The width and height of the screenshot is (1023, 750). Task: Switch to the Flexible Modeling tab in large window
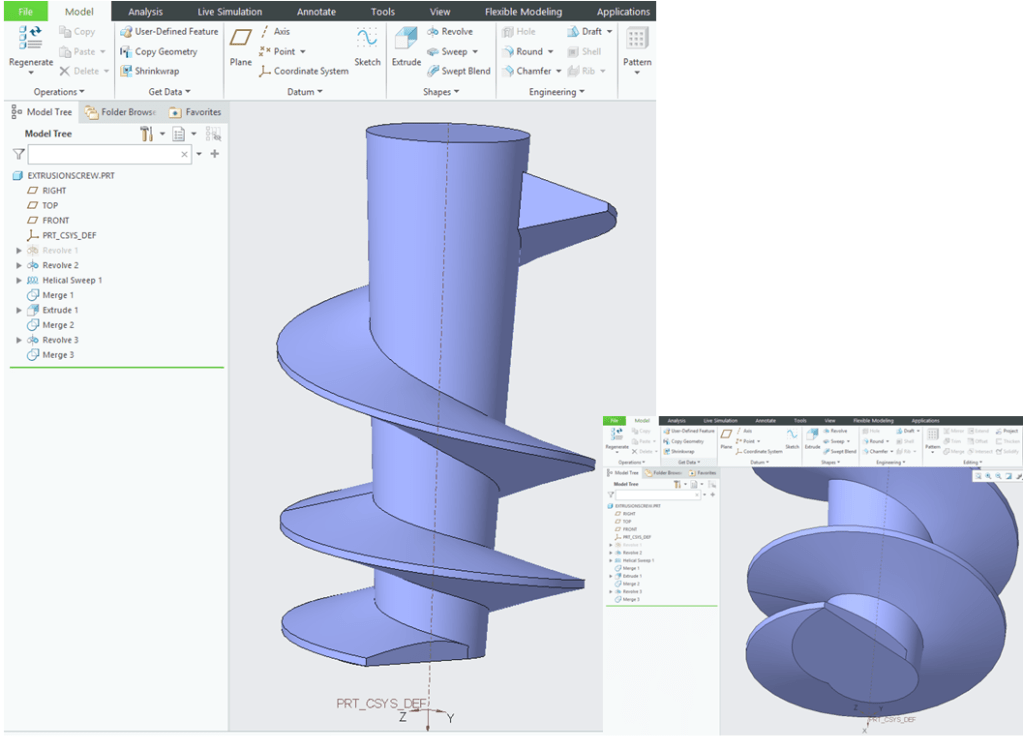pyautogui.click(x=523, y=12)
